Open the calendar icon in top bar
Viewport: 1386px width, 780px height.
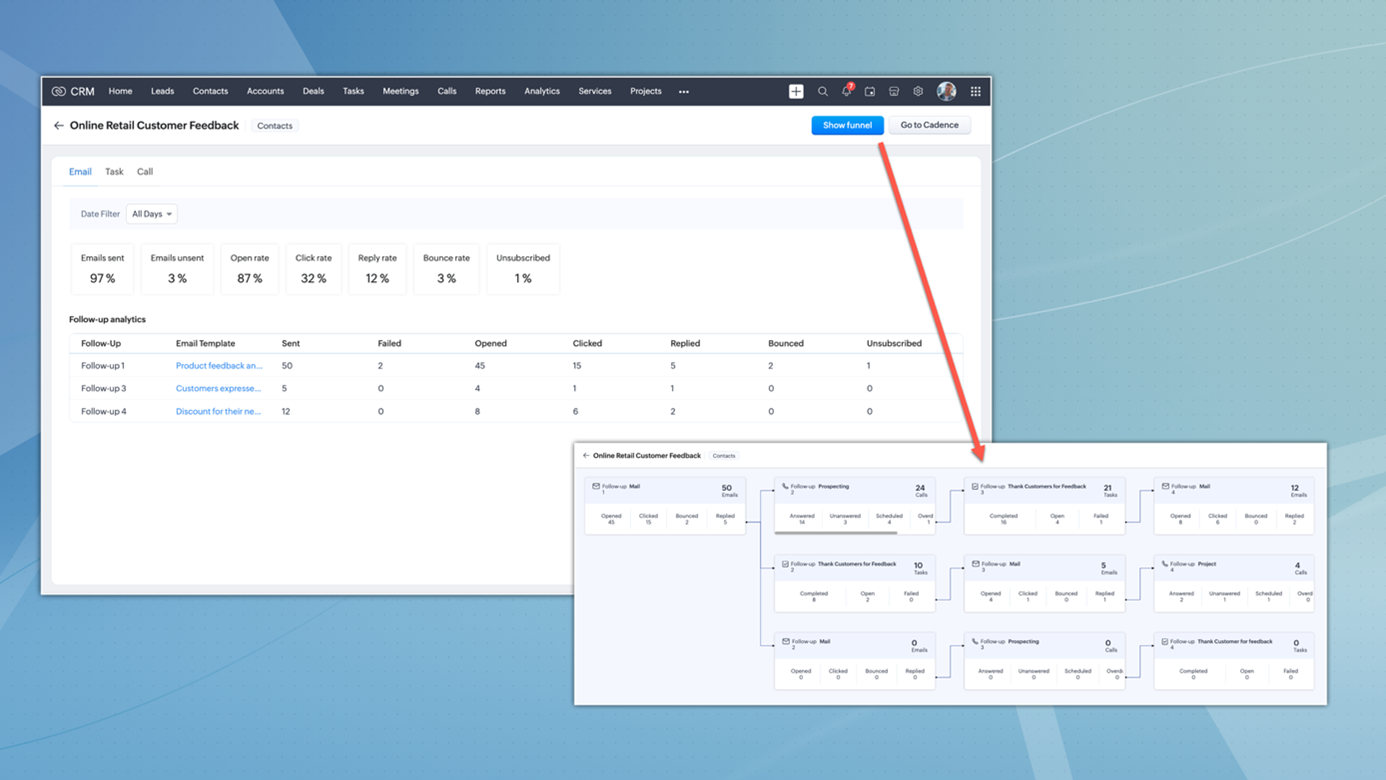(x=870, y=91)
